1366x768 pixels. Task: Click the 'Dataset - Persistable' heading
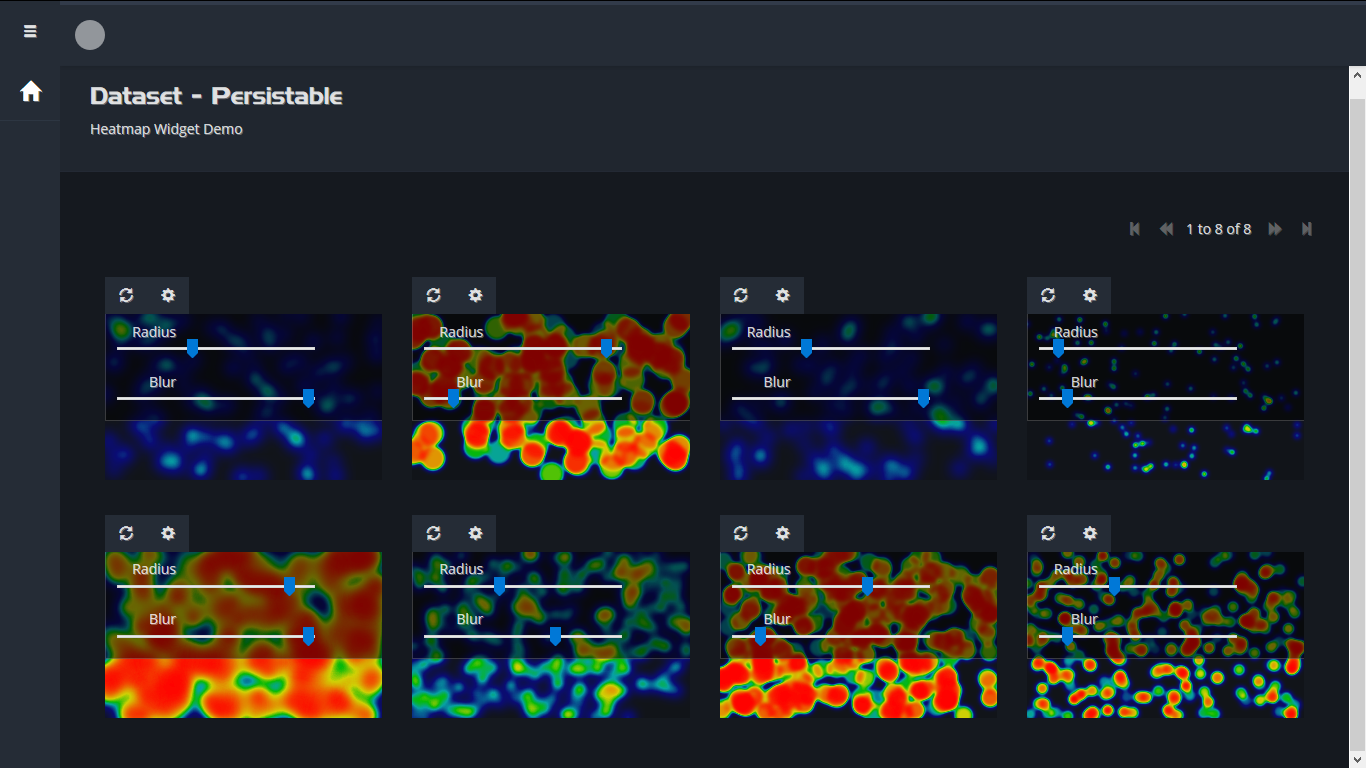click(216, 96)
